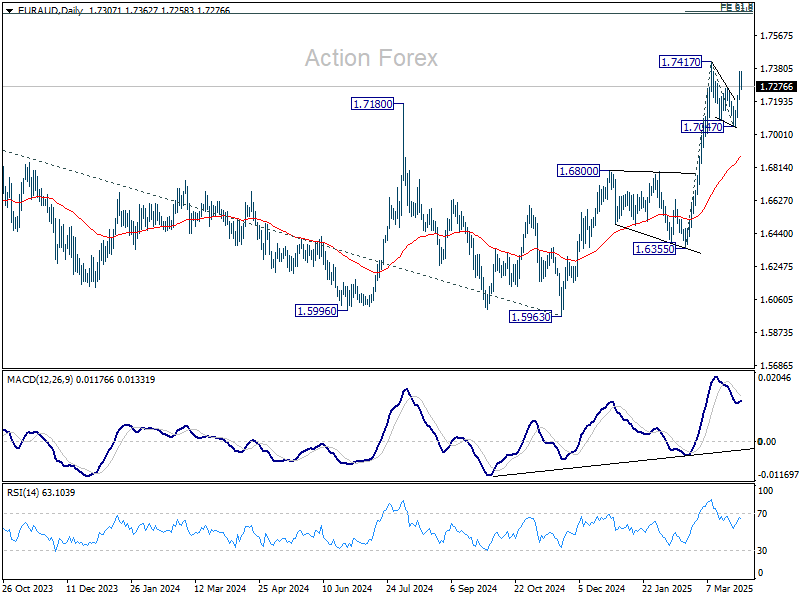Select the 1.74170 price label

point(681,62)
